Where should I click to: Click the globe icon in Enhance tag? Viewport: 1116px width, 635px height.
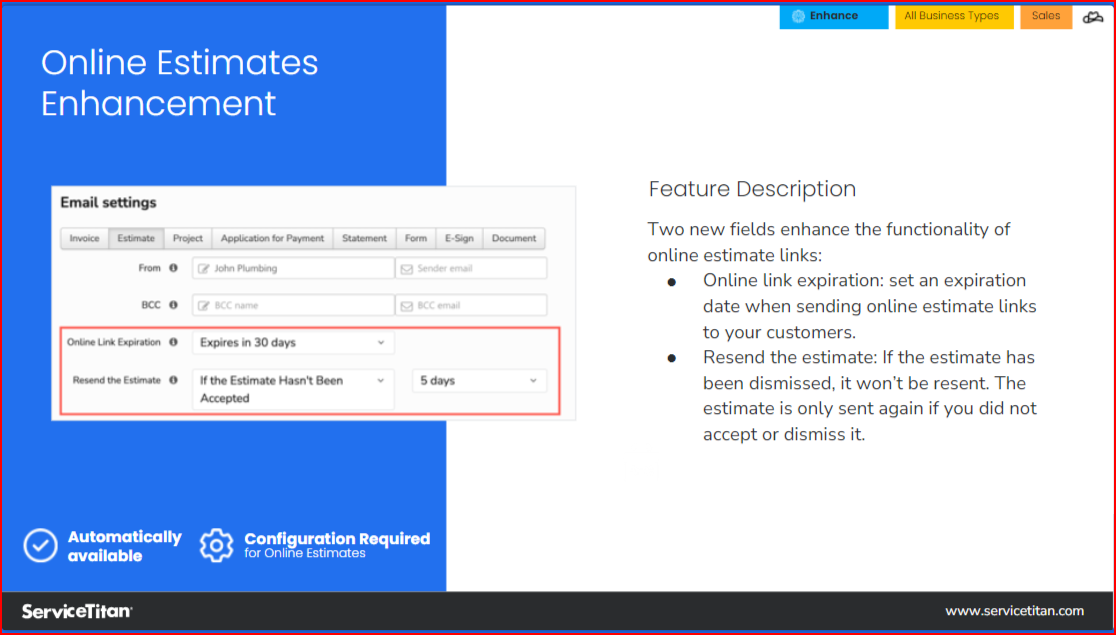coord(799,16)
